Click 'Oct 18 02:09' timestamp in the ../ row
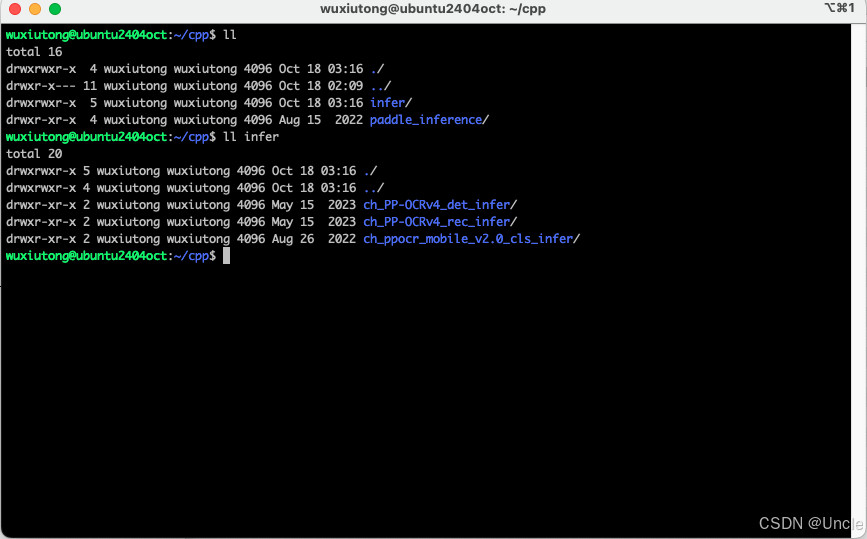867x539 pixels. [x=321, y=86]
